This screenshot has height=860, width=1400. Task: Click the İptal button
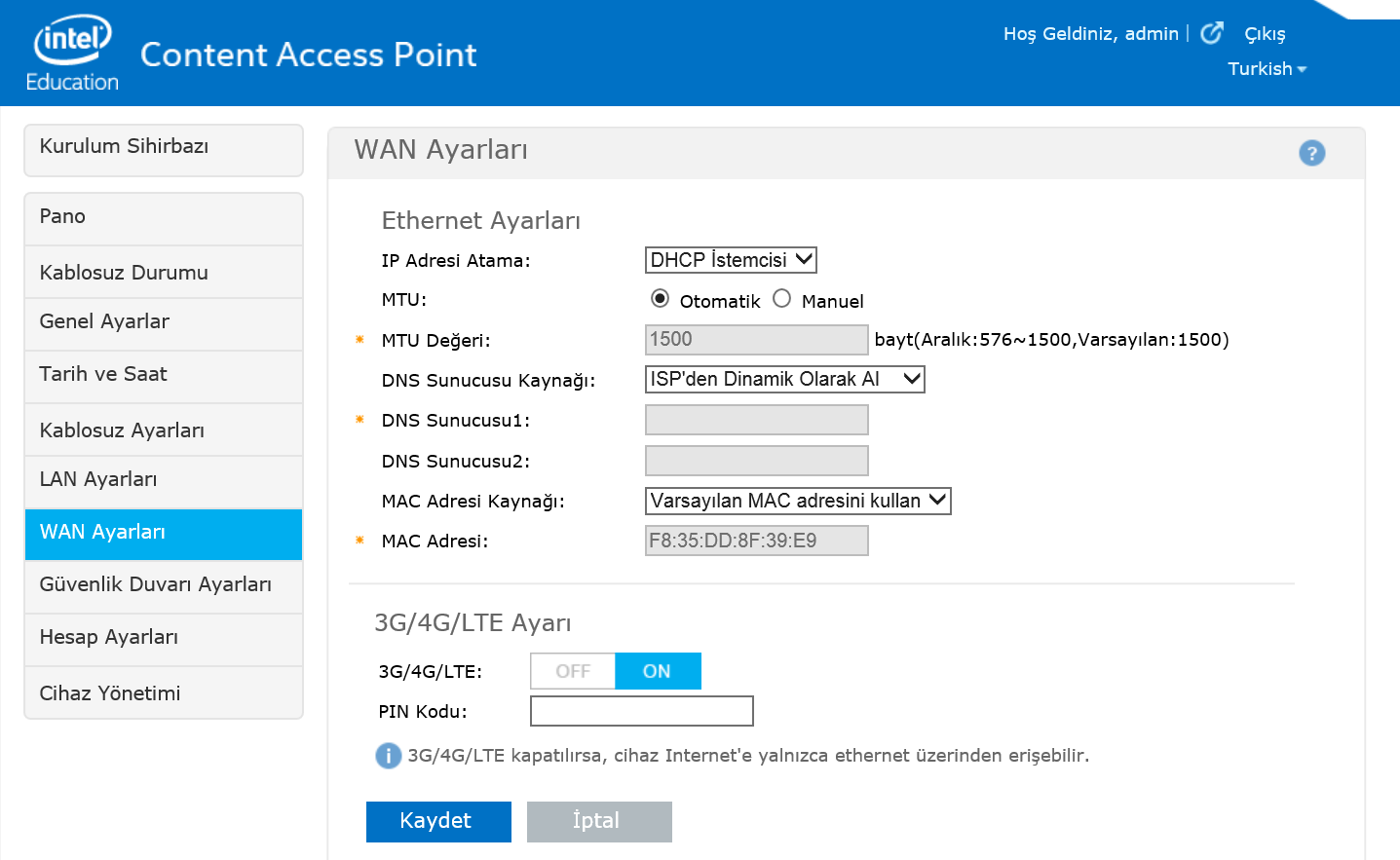(x=599, y=821)
